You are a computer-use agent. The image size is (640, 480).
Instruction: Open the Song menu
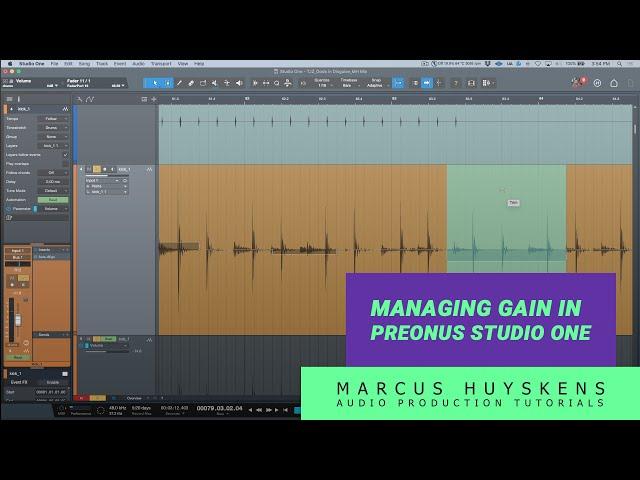point(84,64)
